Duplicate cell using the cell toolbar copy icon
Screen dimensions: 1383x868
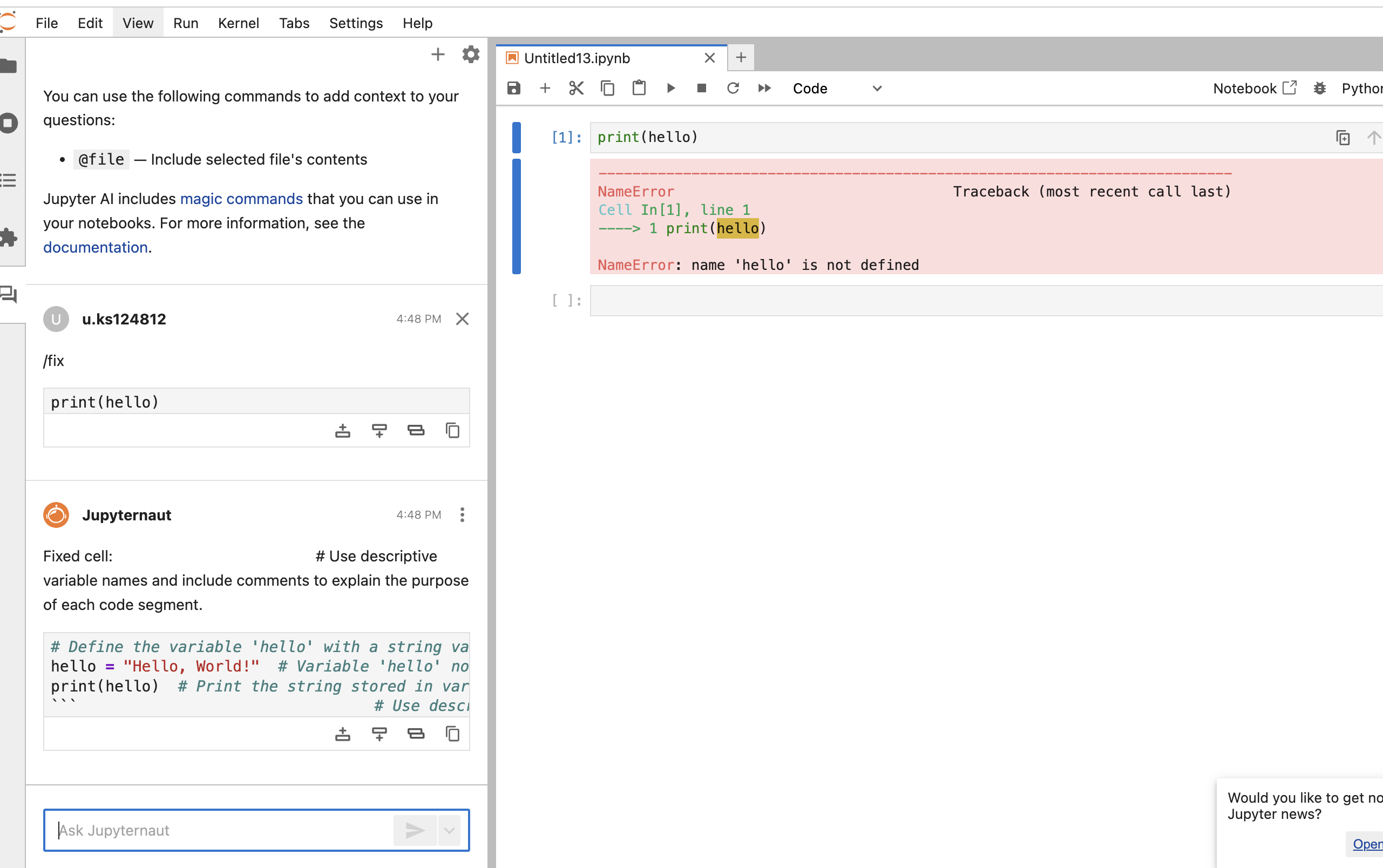pyautogui.click(x=1343, y=138)
